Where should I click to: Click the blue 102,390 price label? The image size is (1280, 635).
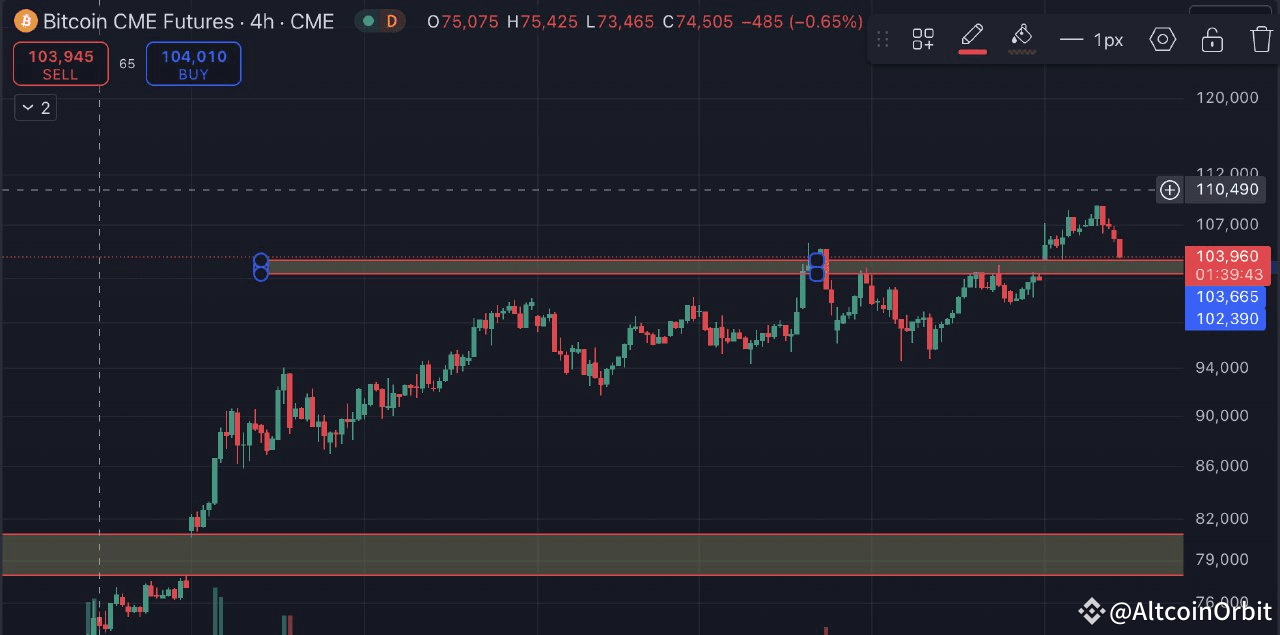click(x=1225, y=319)
